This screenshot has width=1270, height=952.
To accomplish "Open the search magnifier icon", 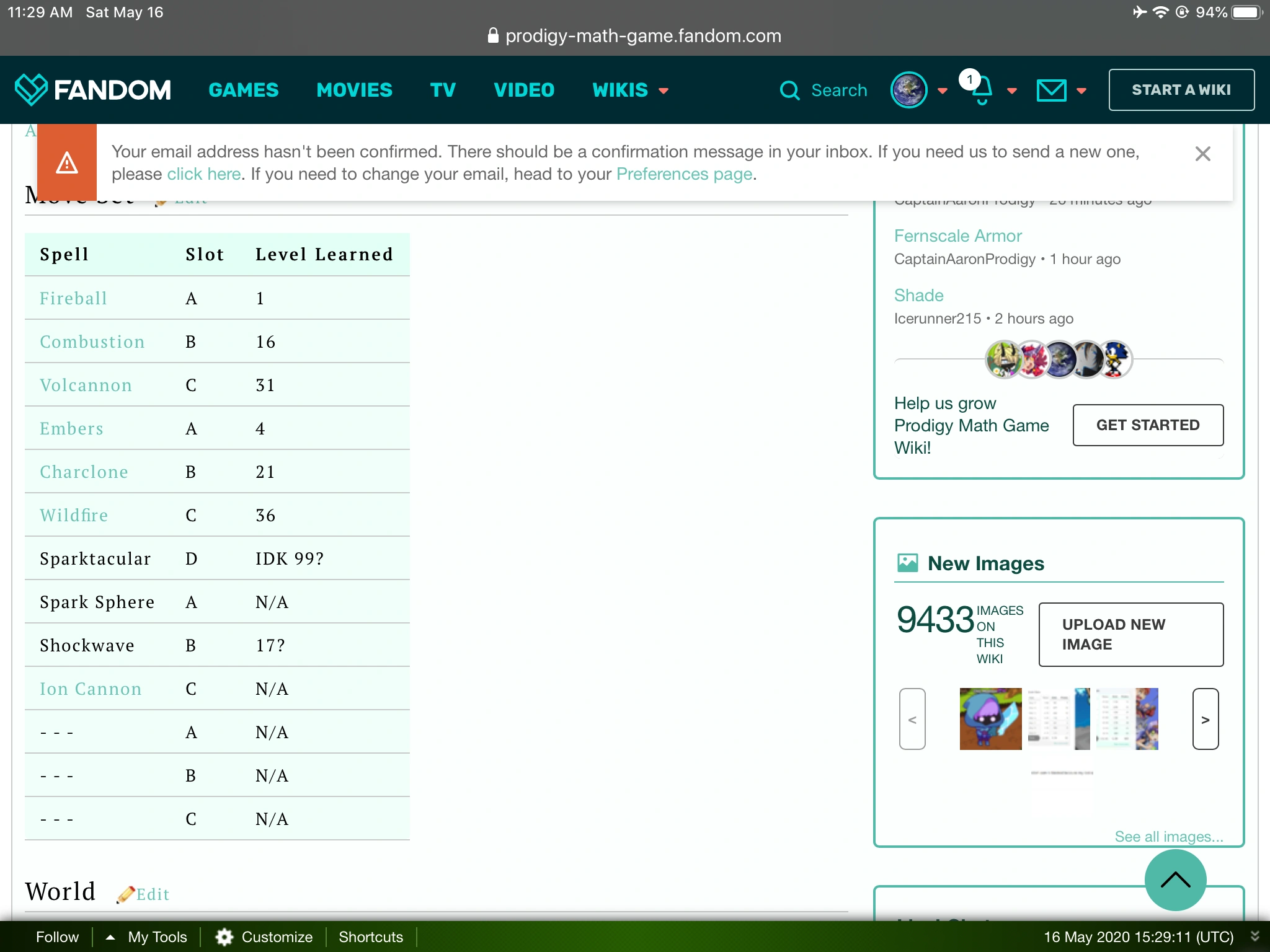I will [789, 90].
